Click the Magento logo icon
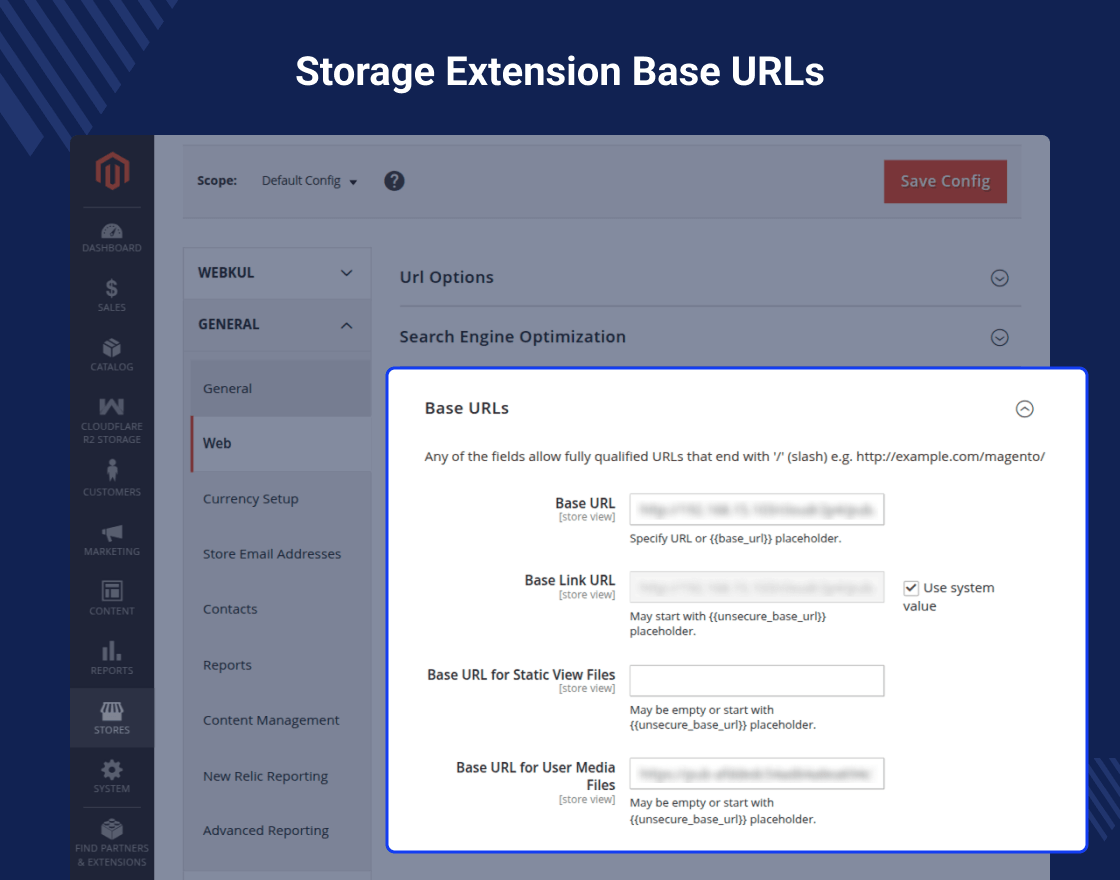Image resolution: width=1120 pixels, height=880 pixels. 112,171
